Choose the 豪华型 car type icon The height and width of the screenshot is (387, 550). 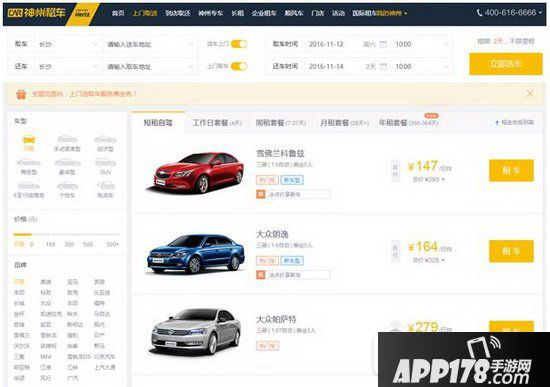(67, 162)
